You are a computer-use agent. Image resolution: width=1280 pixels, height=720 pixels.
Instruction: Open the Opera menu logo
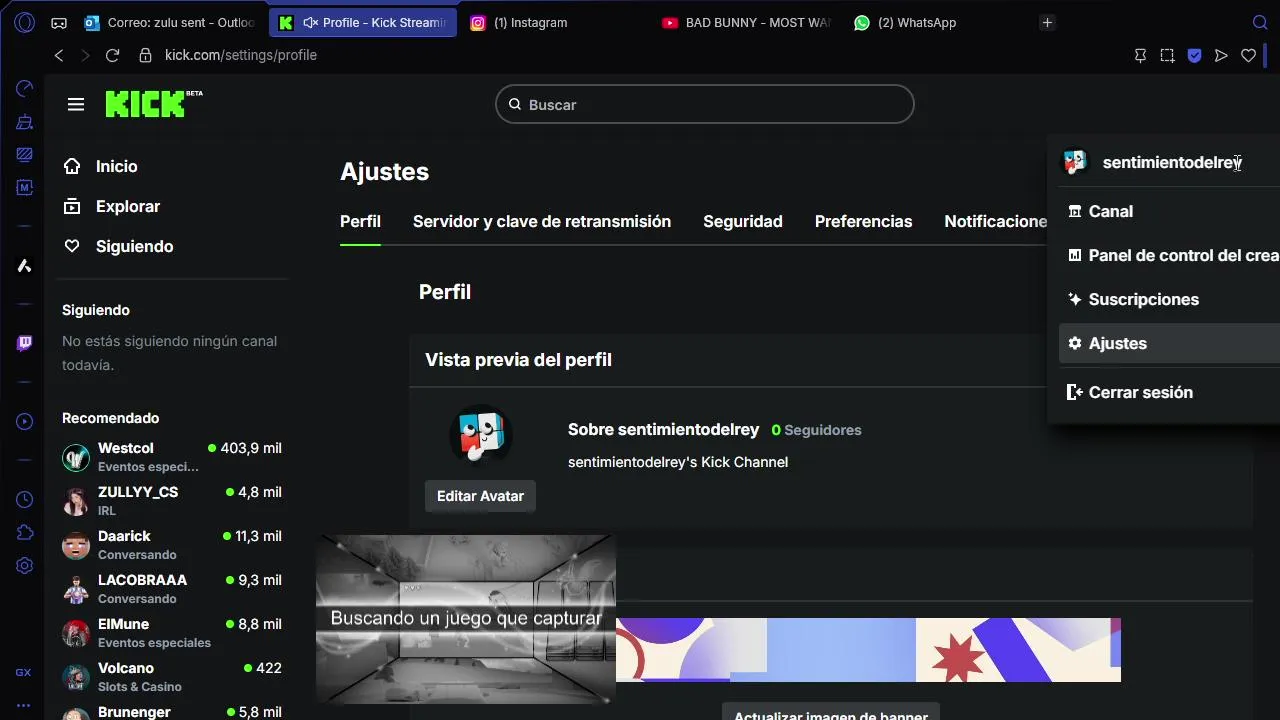point(24,22)
